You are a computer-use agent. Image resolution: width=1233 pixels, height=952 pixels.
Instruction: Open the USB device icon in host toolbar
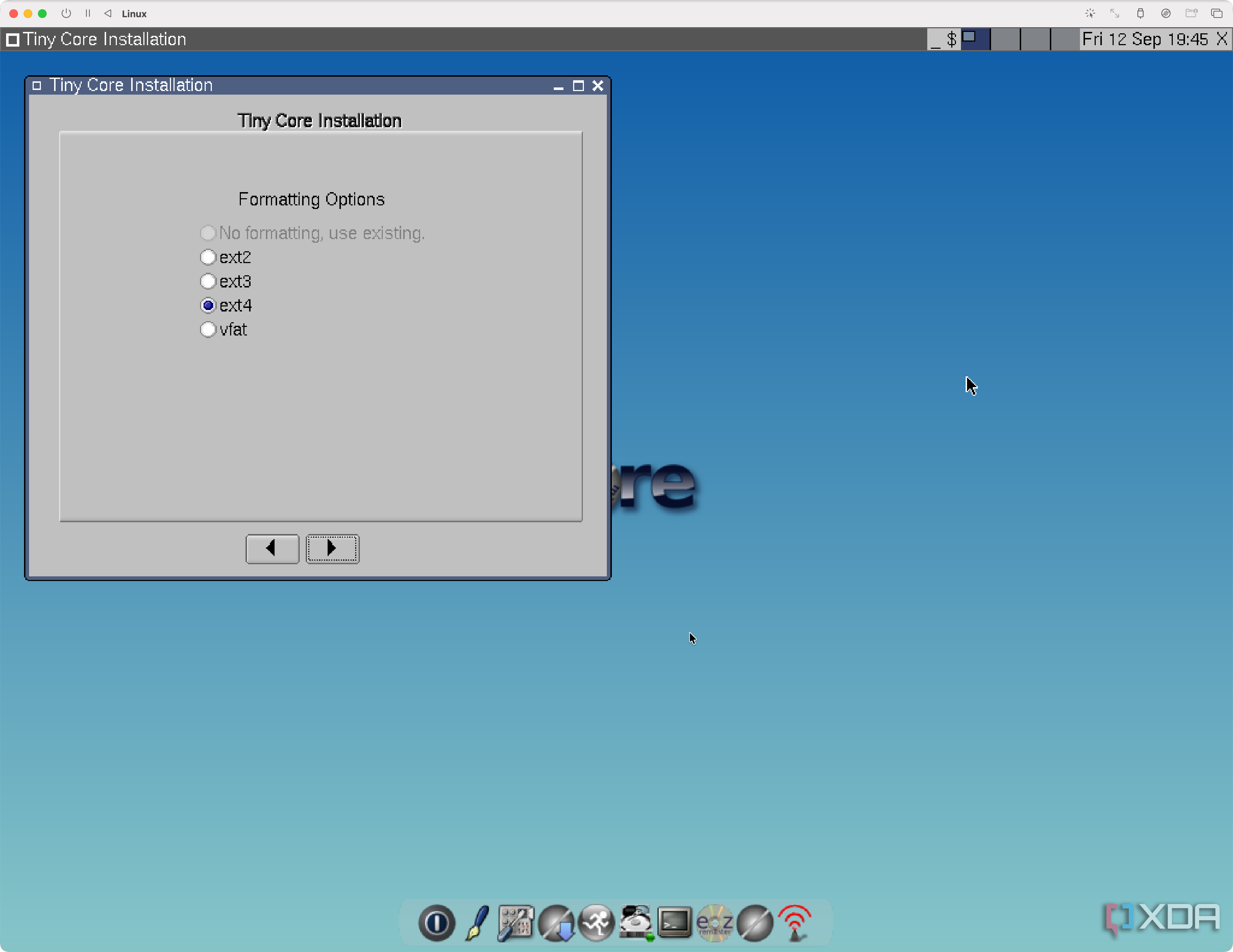pos(1140,13)
